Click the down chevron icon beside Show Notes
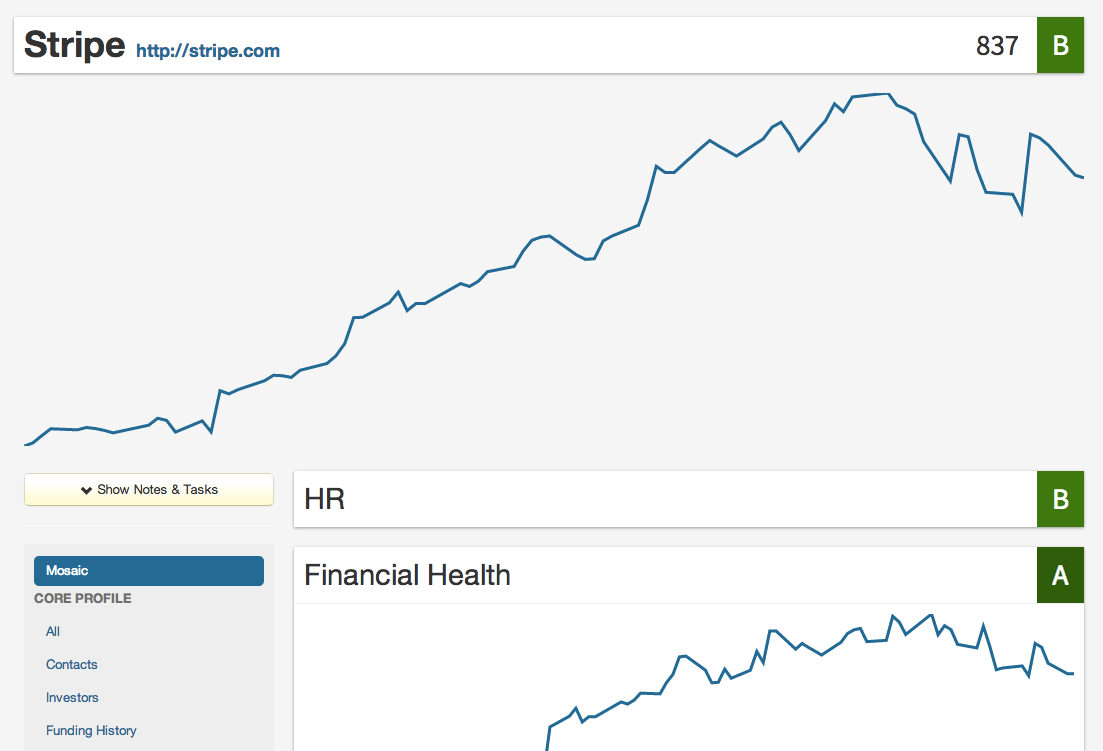The image size is (1103, 751). click(86, 490)
